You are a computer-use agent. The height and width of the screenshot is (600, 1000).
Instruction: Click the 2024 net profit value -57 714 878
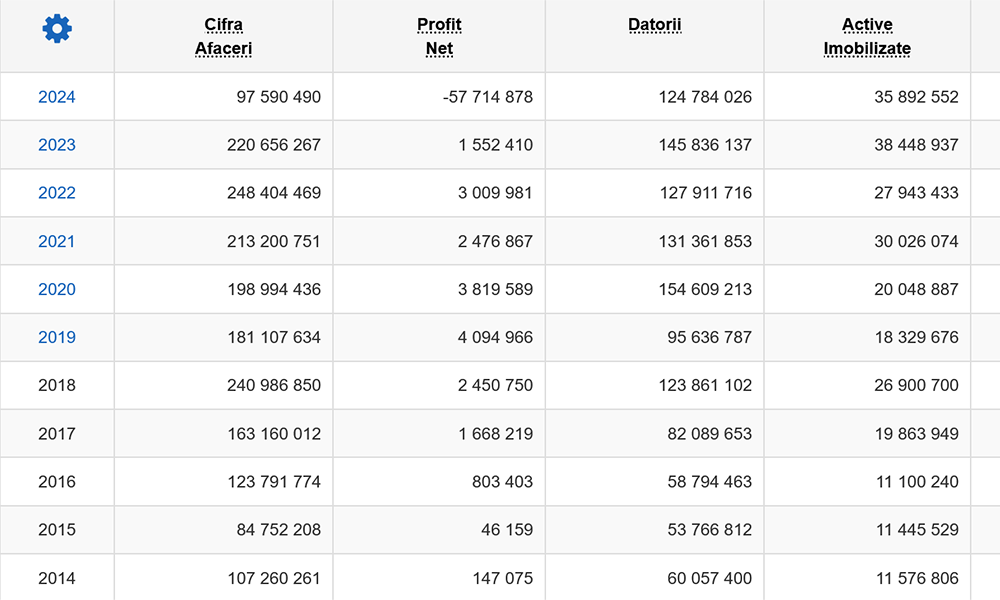click(x=488, y=97)
